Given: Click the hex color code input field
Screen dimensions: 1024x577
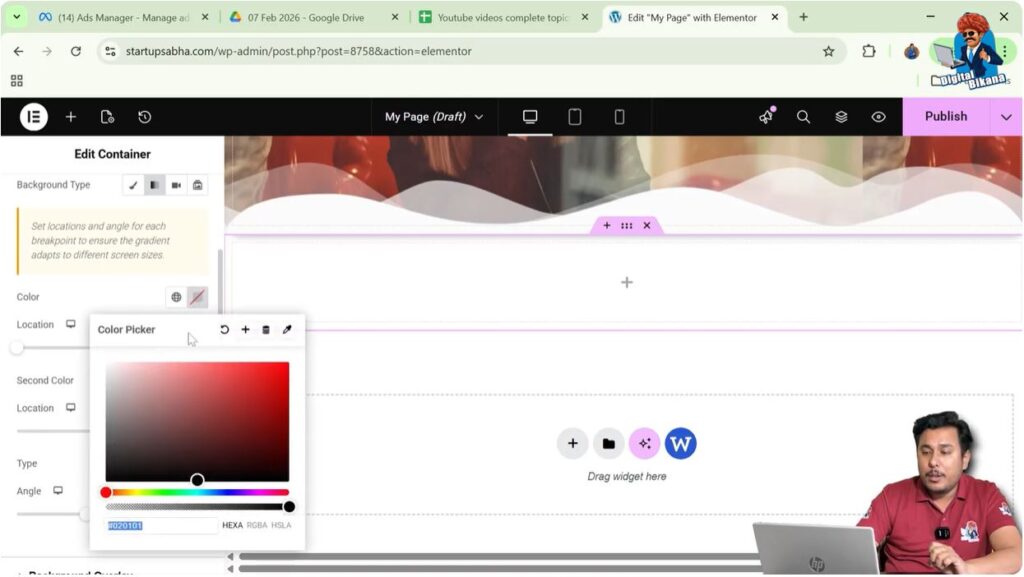Looking at the screenshot, I should point(160,525).
